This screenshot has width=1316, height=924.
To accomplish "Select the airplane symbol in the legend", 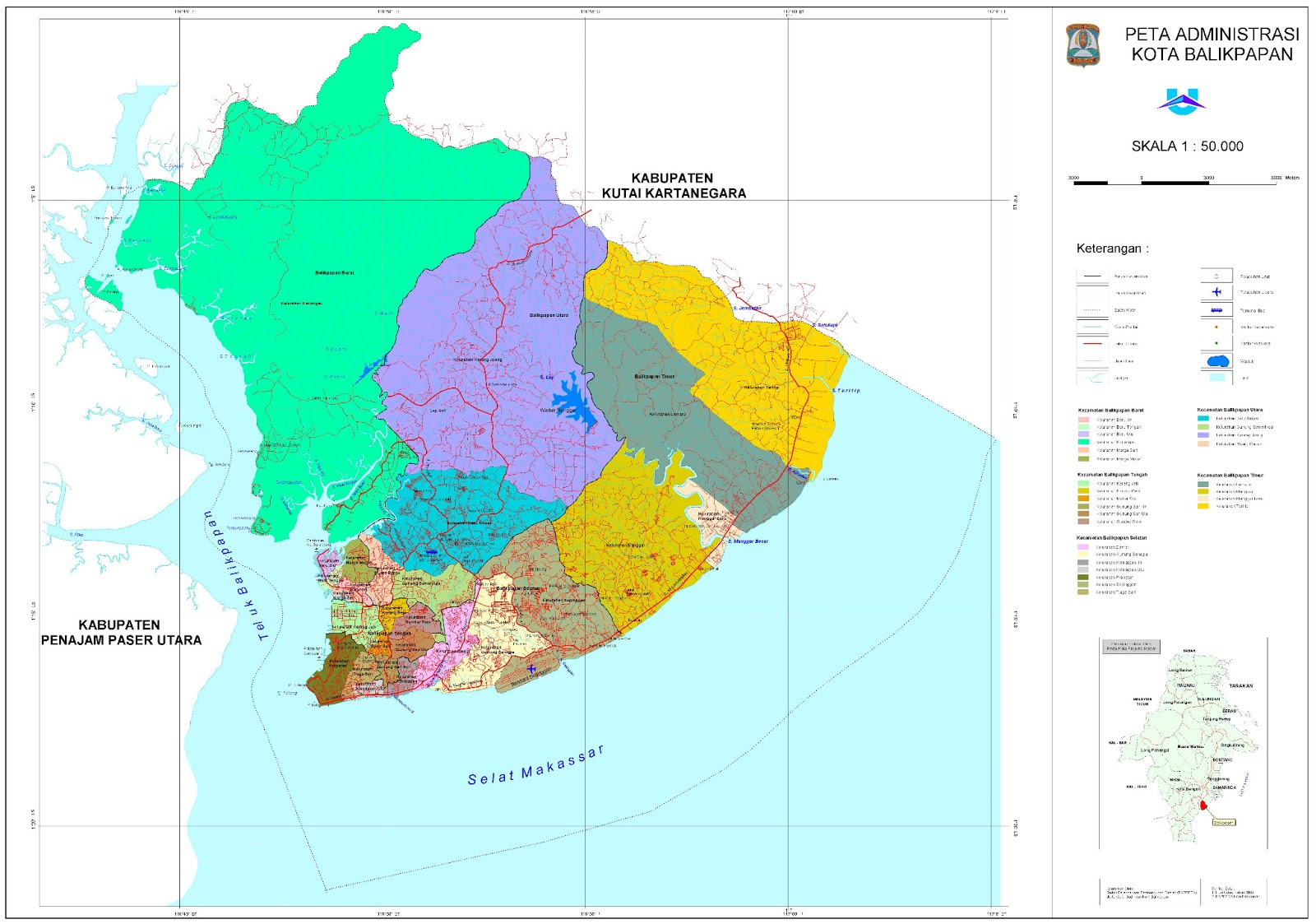I will click(1216, 292).
